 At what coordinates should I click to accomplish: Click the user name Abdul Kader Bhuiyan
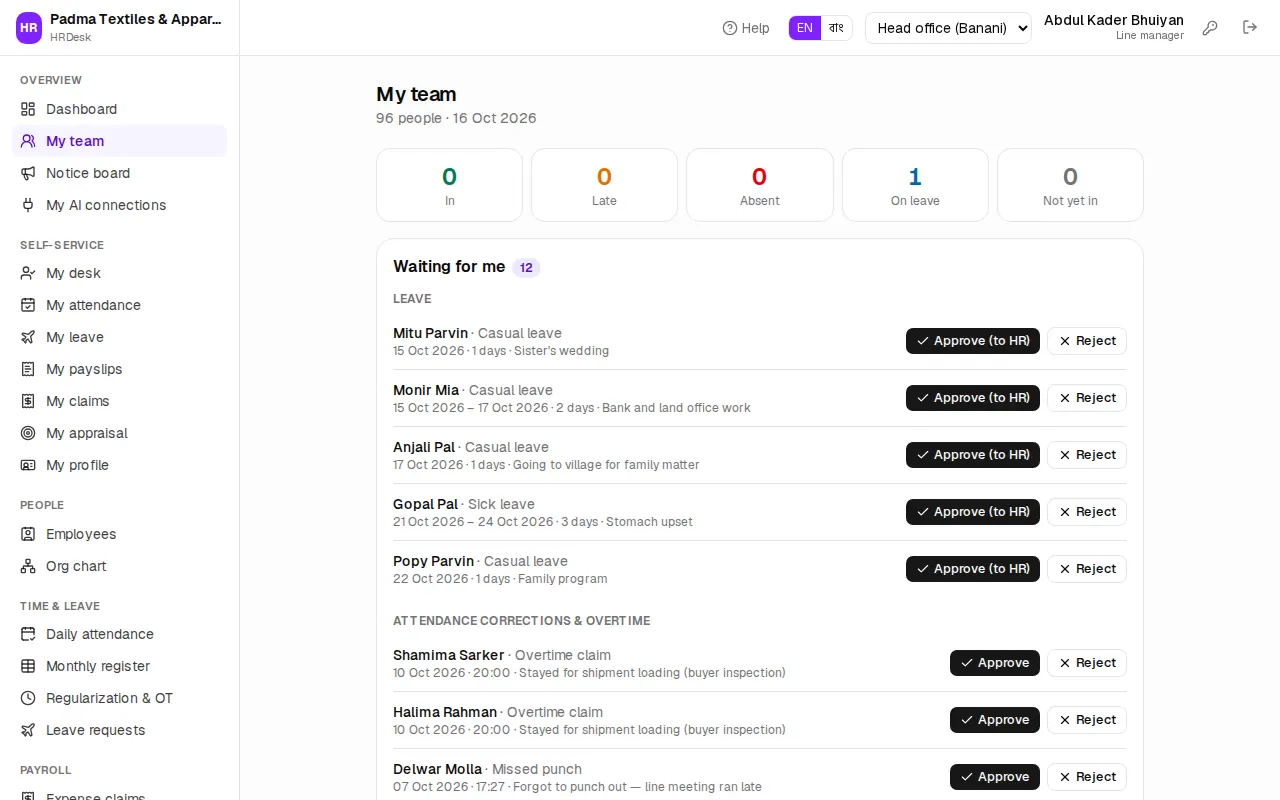(1114, 20)
